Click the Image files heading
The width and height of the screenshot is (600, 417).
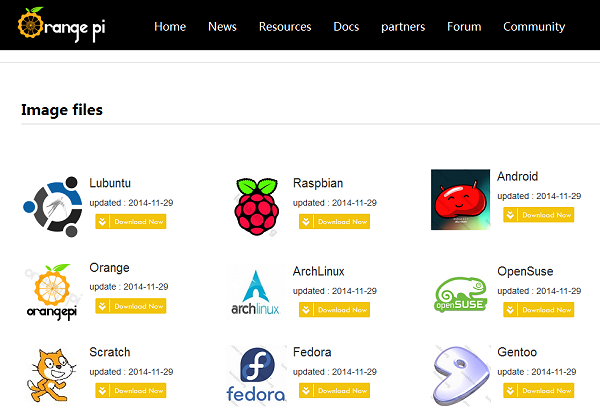click(62, 110)
